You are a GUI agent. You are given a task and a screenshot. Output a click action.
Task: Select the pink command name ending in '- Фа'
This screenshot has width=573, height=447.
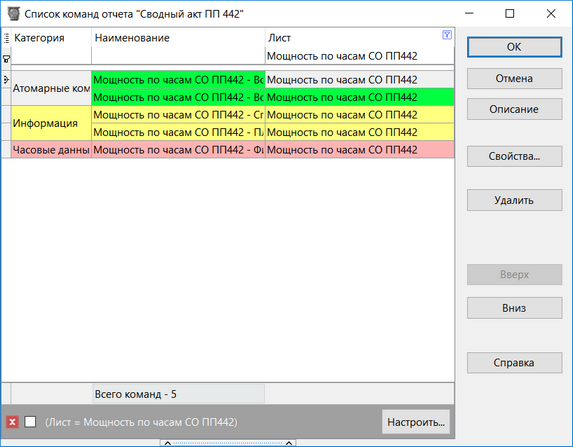(178, 149)
